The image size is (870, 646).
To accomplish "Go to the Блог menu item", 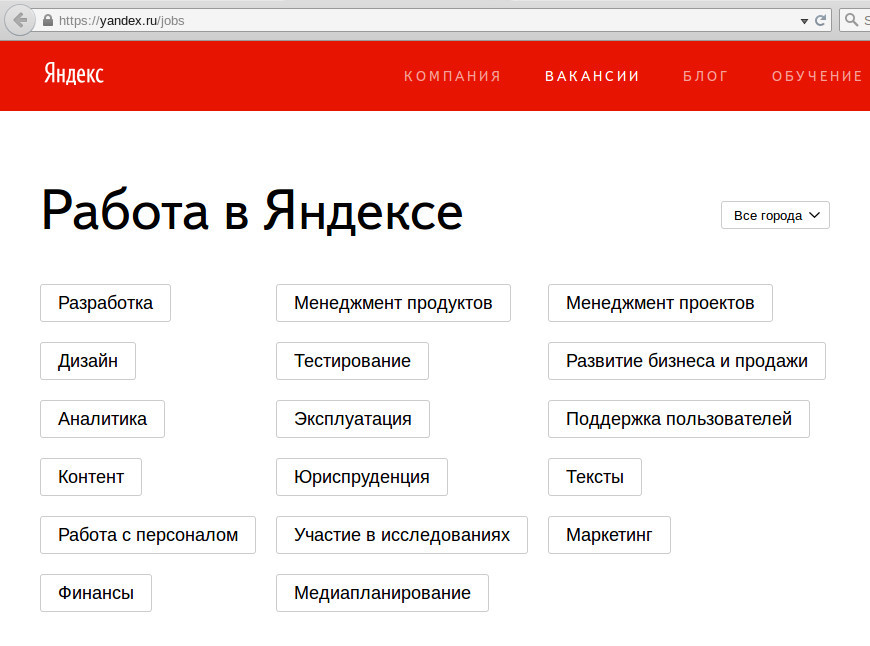I will coord(705,76).
